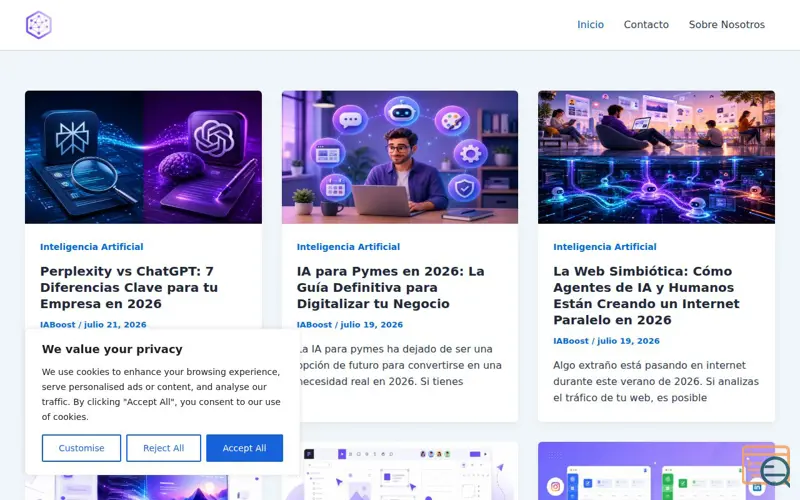Accept all cookies

[244, 448]
